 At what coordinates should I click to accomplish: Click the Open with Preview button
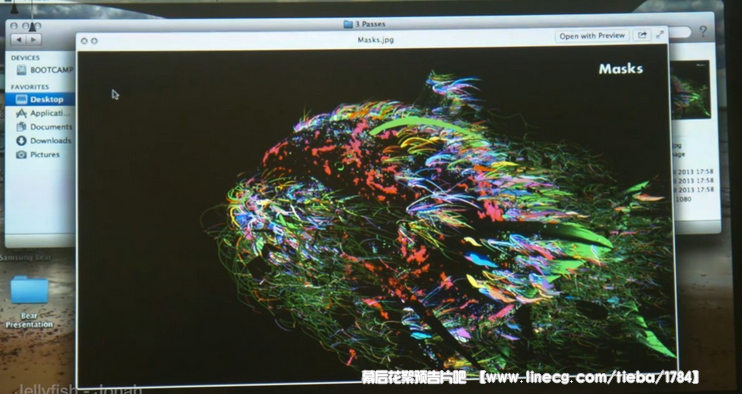tap(592, 36)
